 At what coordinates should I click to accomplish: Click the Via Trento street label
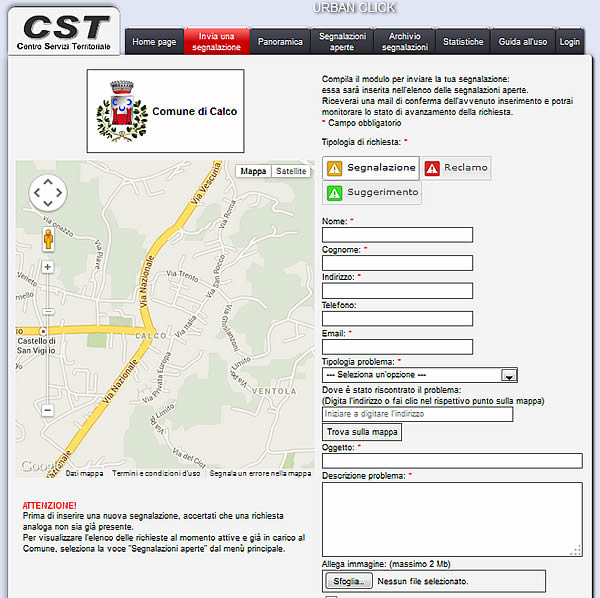(x=182, y=276)
